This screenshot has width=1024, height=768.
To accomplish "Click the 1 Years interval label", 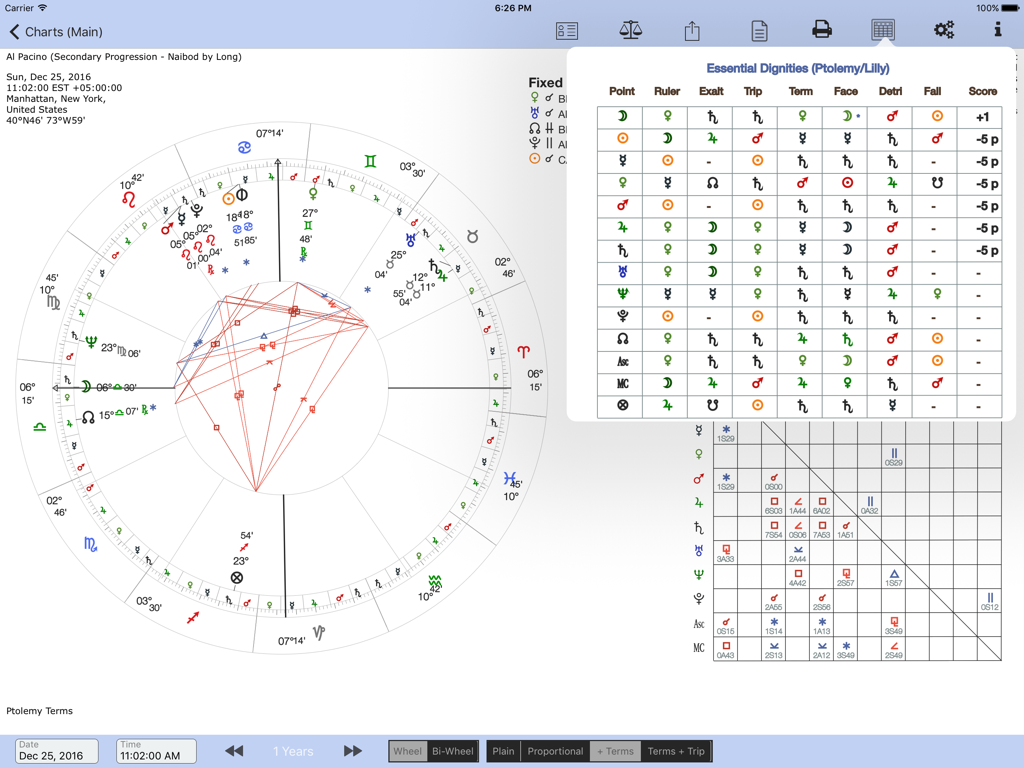I will coord(292,750).
